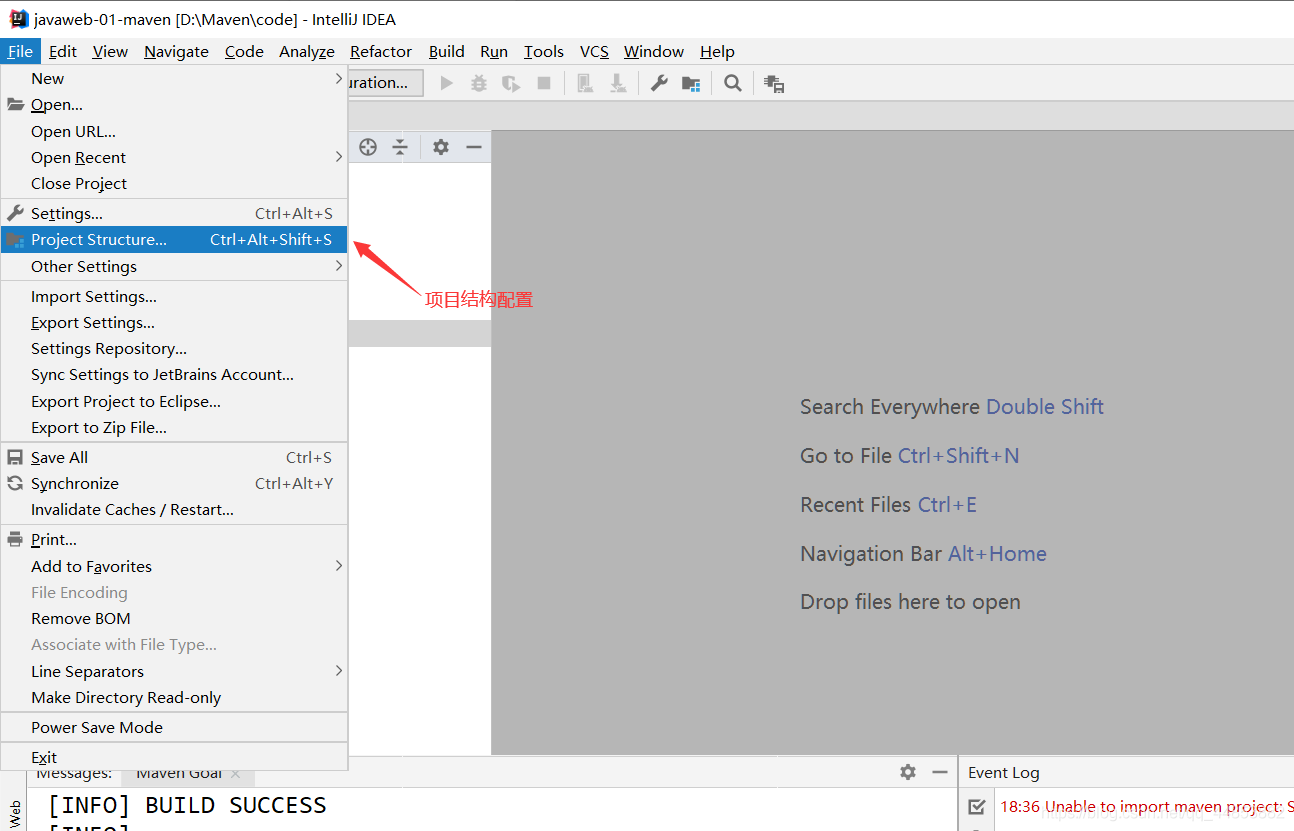Click the first greyed icon after Stop
The height and width of the screenshot is (831, 1294).
pyautogui.click(x=586, y=83)
